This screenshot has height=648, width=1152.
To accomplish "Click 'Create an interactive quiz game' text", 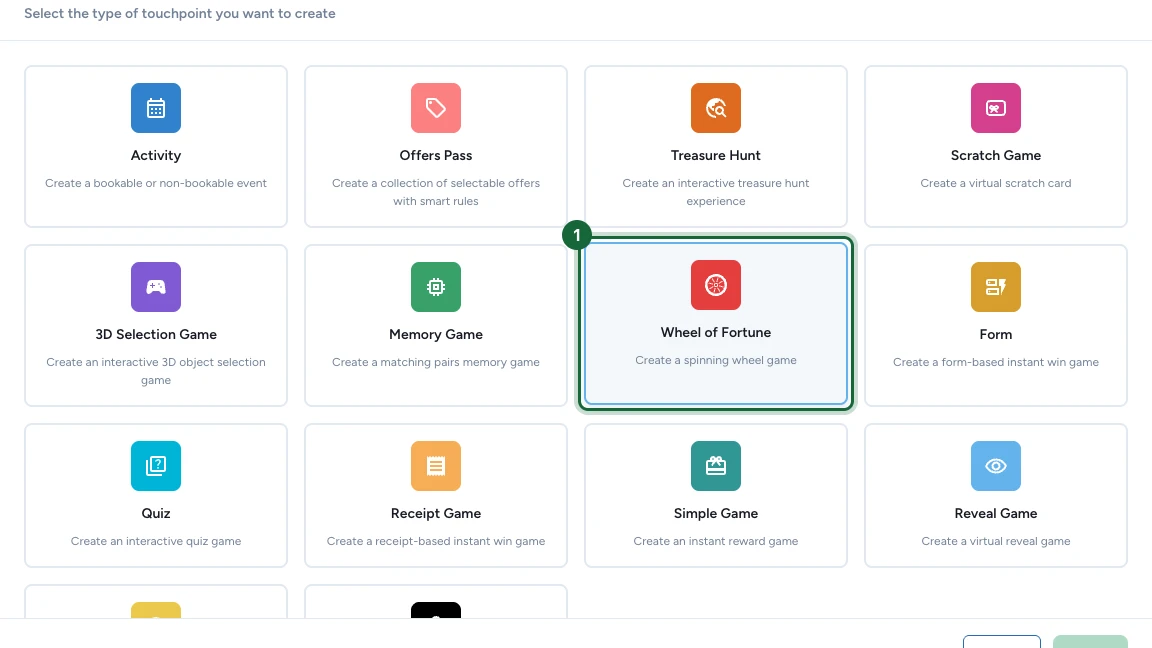I will point(156,541).
